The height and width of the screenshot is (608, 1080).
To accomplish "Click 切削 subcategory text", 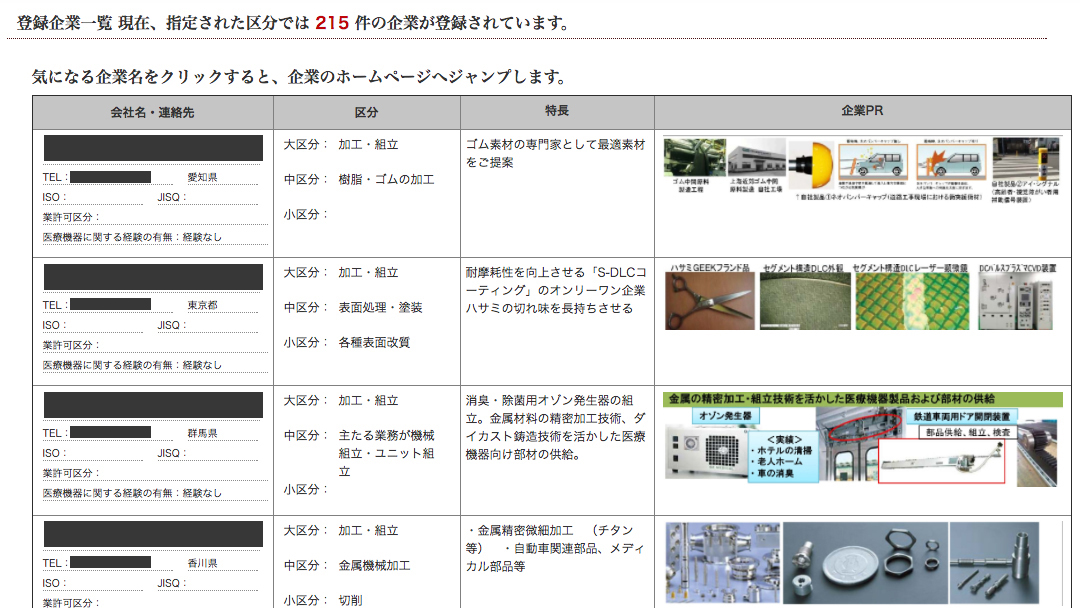I will [350, 600].
